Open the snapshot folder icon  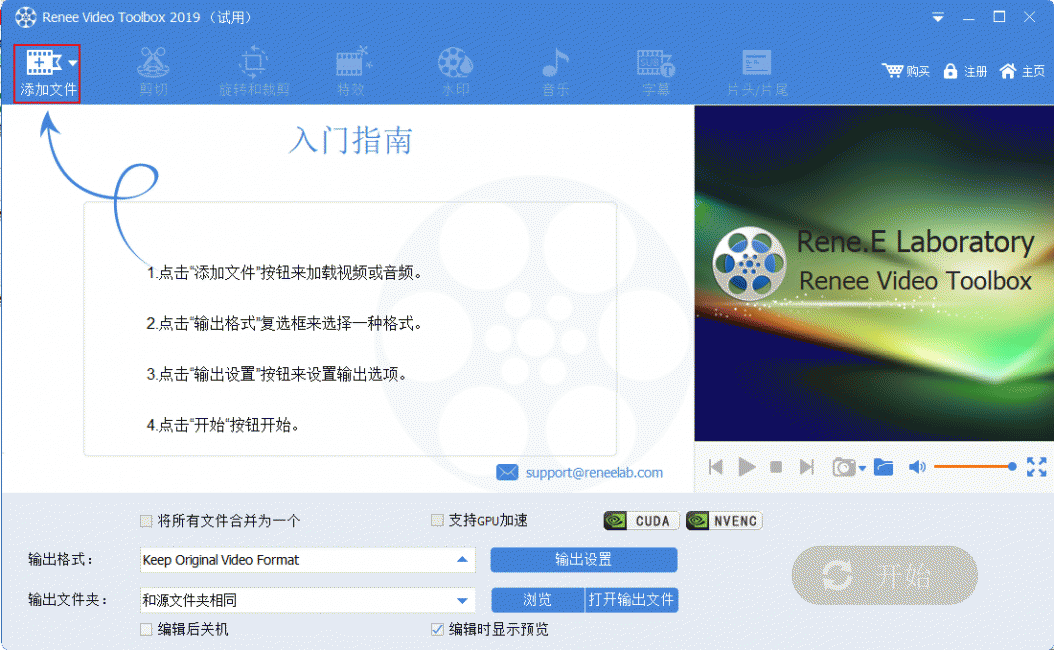(883, 467)
